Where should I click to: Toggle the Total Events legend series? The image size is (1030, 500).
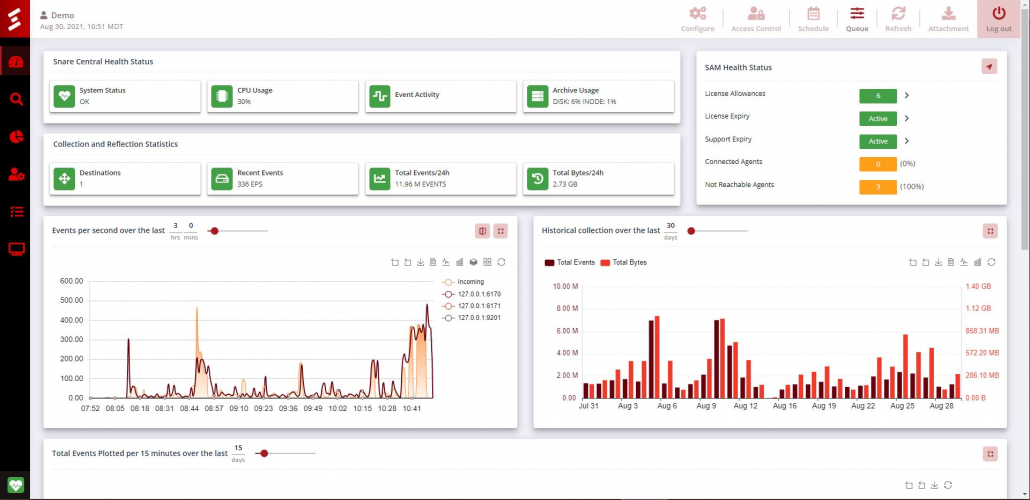pyautogui.click(x=570, y=262)
